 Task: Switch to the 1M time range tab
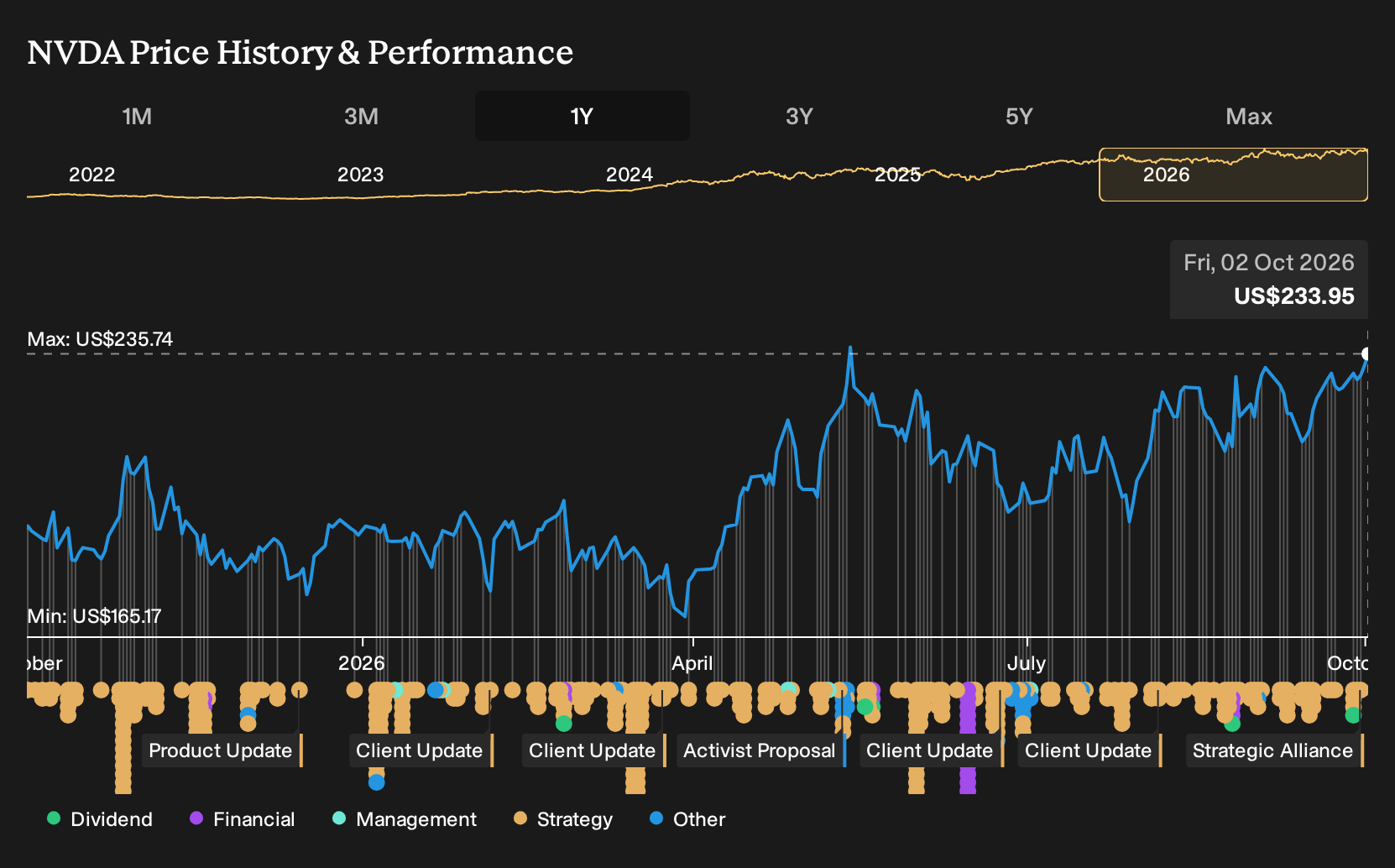click(137, 116)
